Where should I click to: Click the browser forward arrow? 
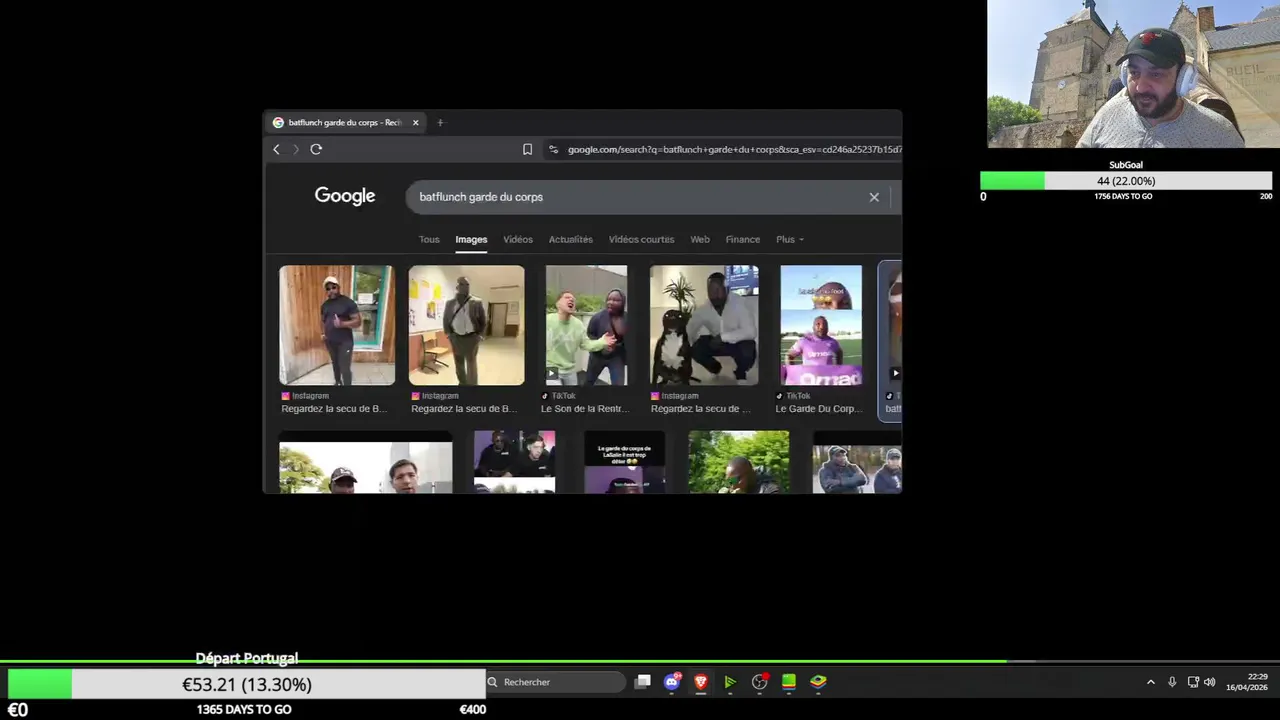[296, 149]
